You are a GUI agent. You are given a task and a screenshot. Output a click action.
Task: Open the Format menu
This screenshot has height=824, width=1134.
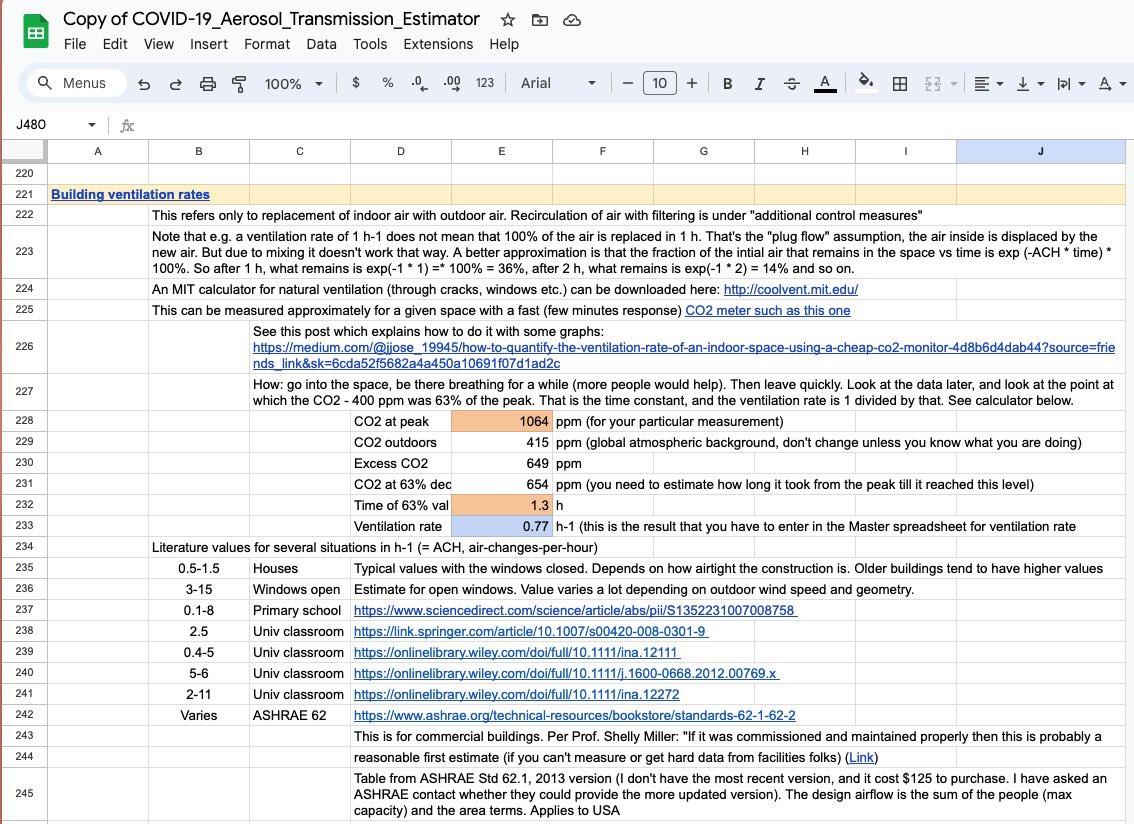[x=267, y=44]
